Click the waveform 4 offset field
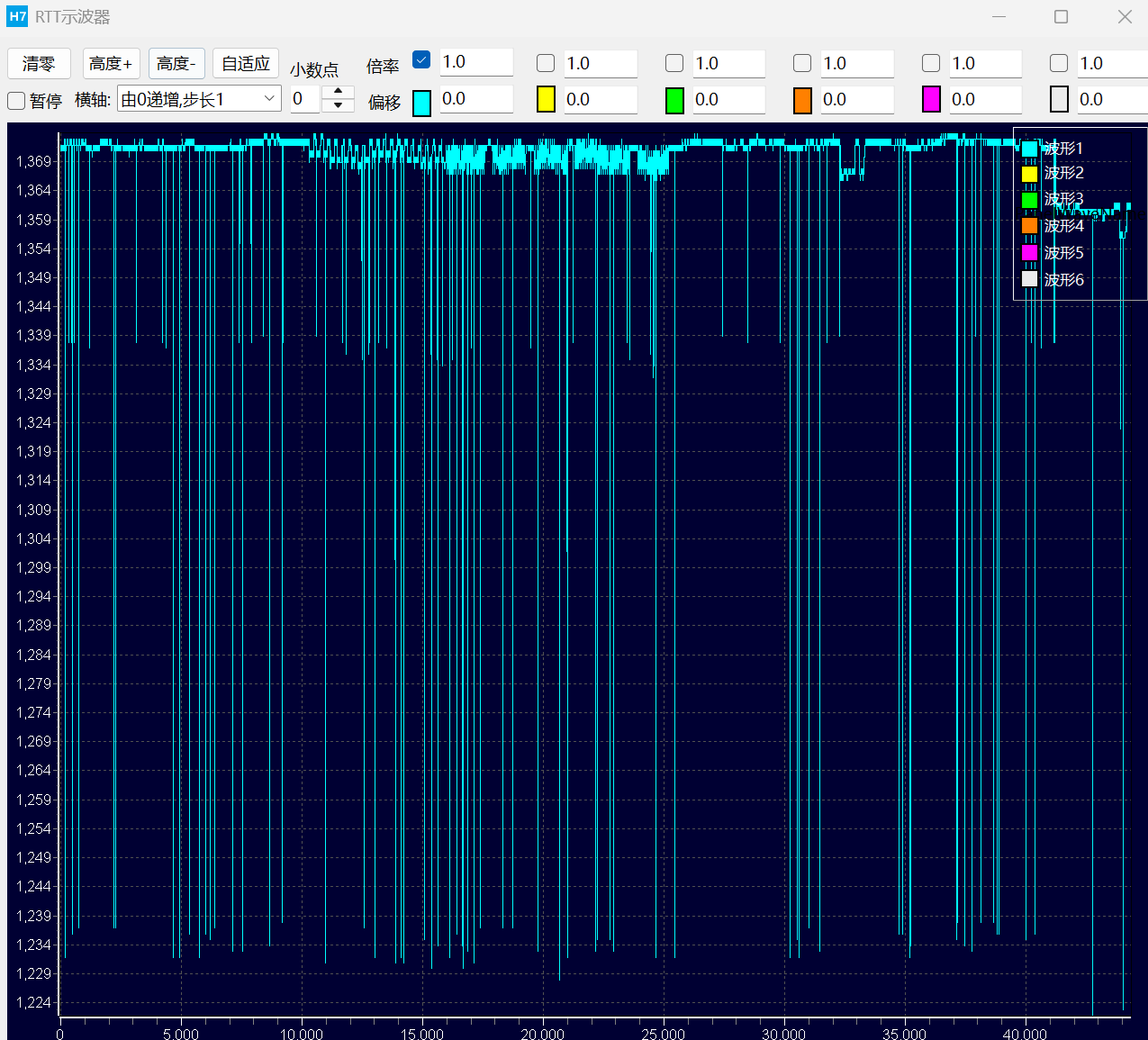 click(857, 100)
